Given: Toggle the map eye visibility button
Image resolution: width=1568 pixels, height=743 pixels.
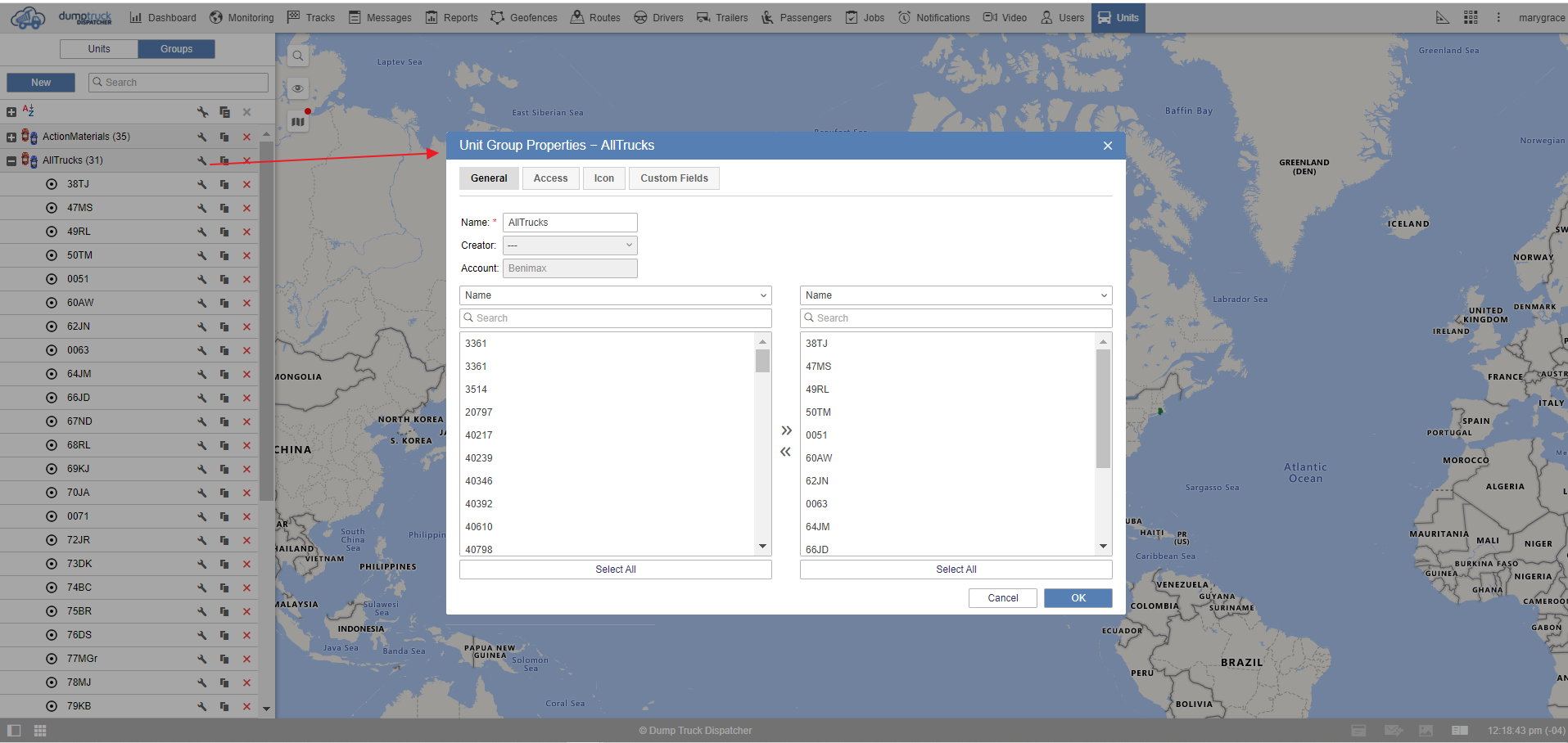Looking at the screenshot, I should coord(298,88).
